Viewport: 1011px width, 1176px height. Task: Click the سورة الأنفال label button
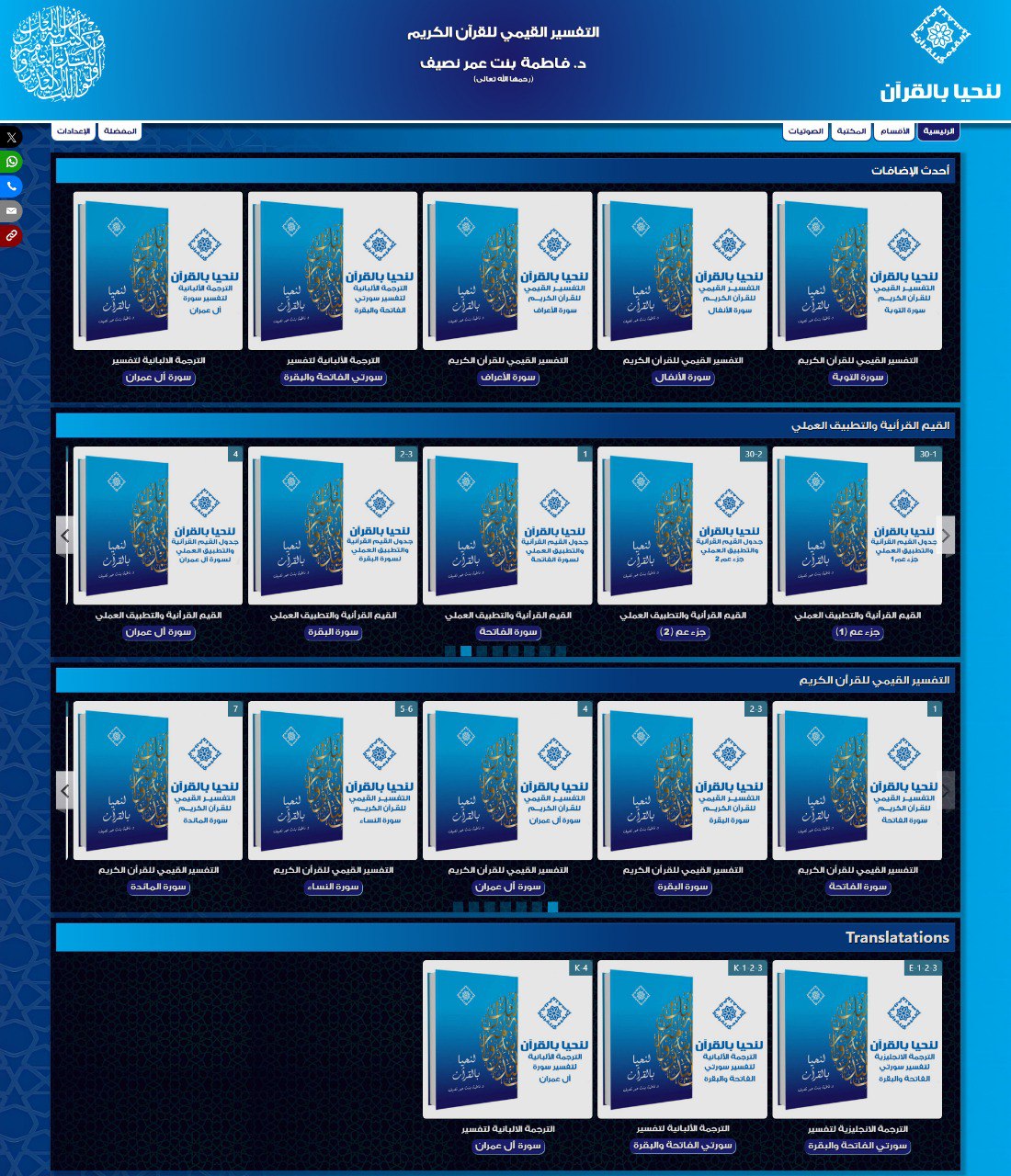click(x=683, y=378)
